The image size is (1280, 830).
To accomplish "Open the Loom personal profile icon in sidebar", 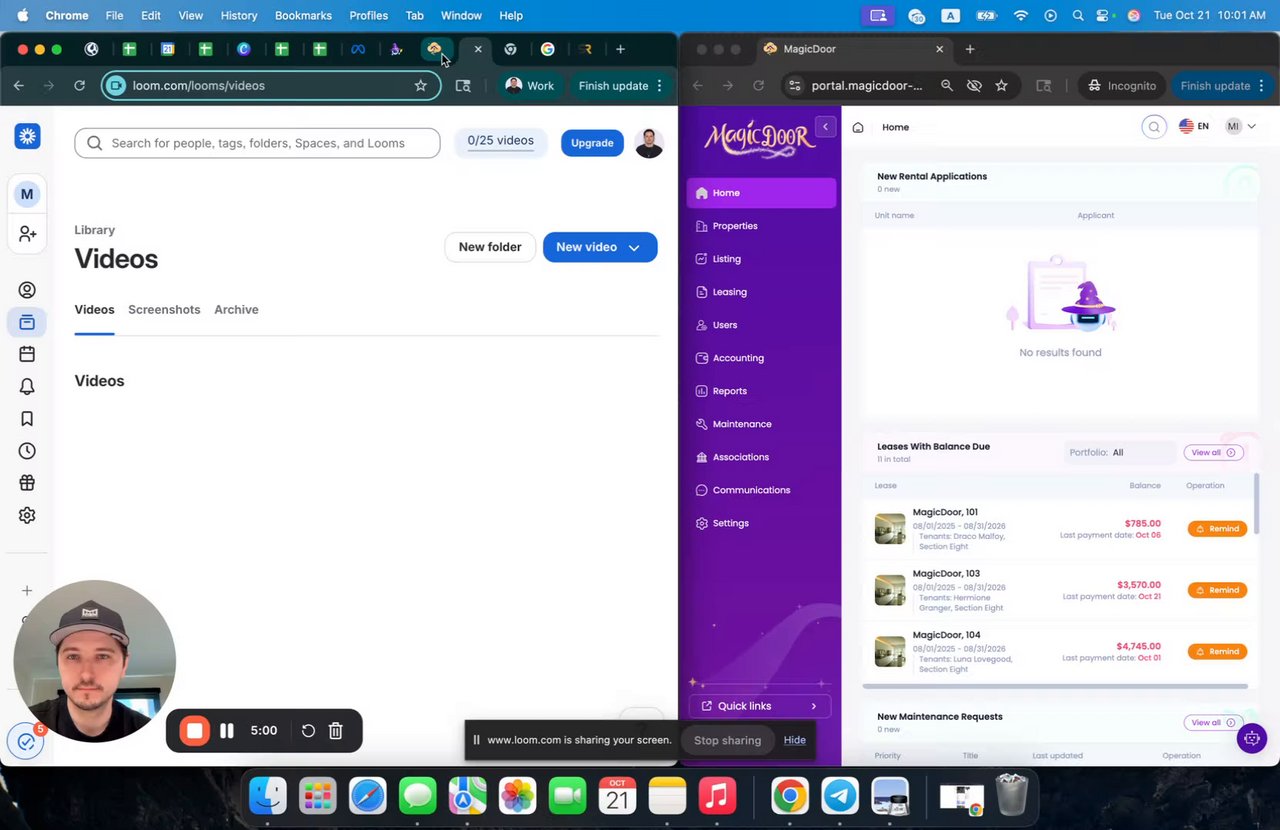I will 27,290.
